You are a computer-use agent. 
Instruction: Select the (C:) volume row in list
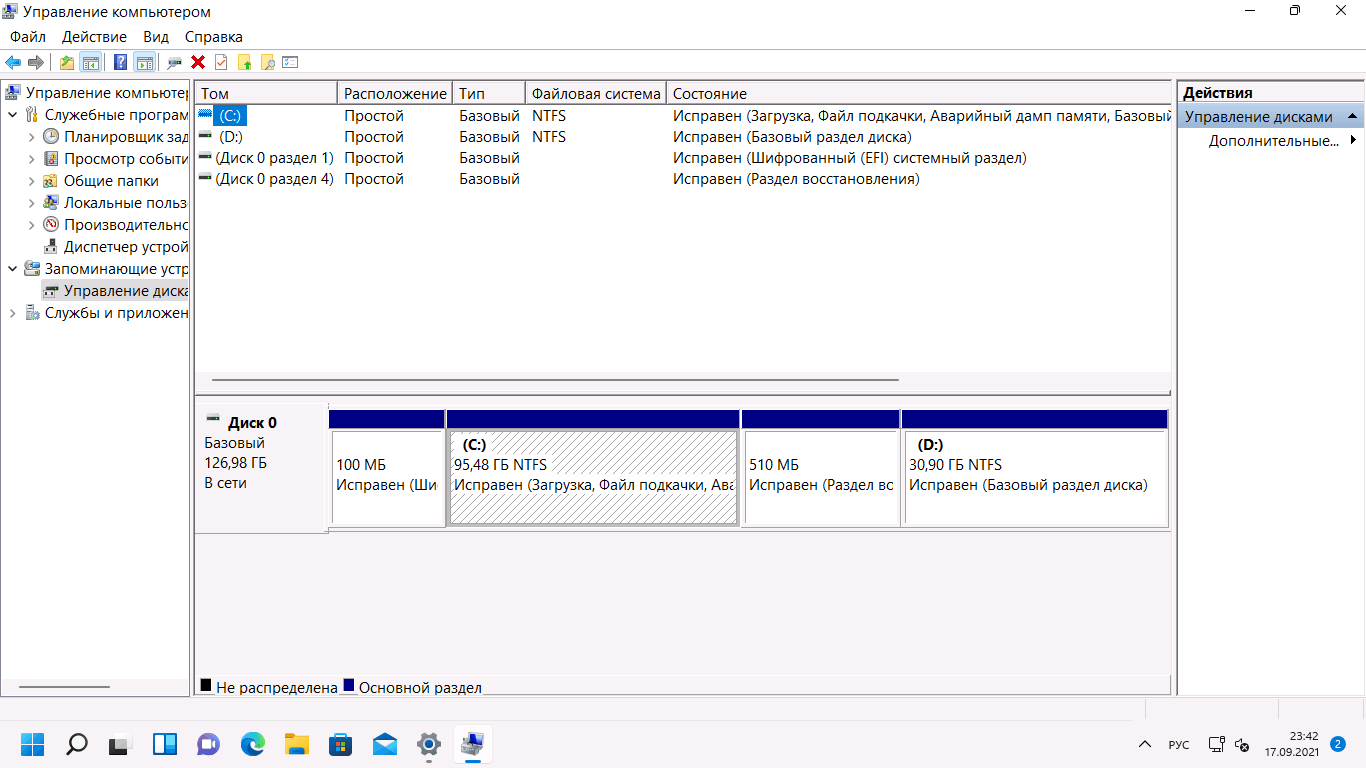tap(682, 116)
